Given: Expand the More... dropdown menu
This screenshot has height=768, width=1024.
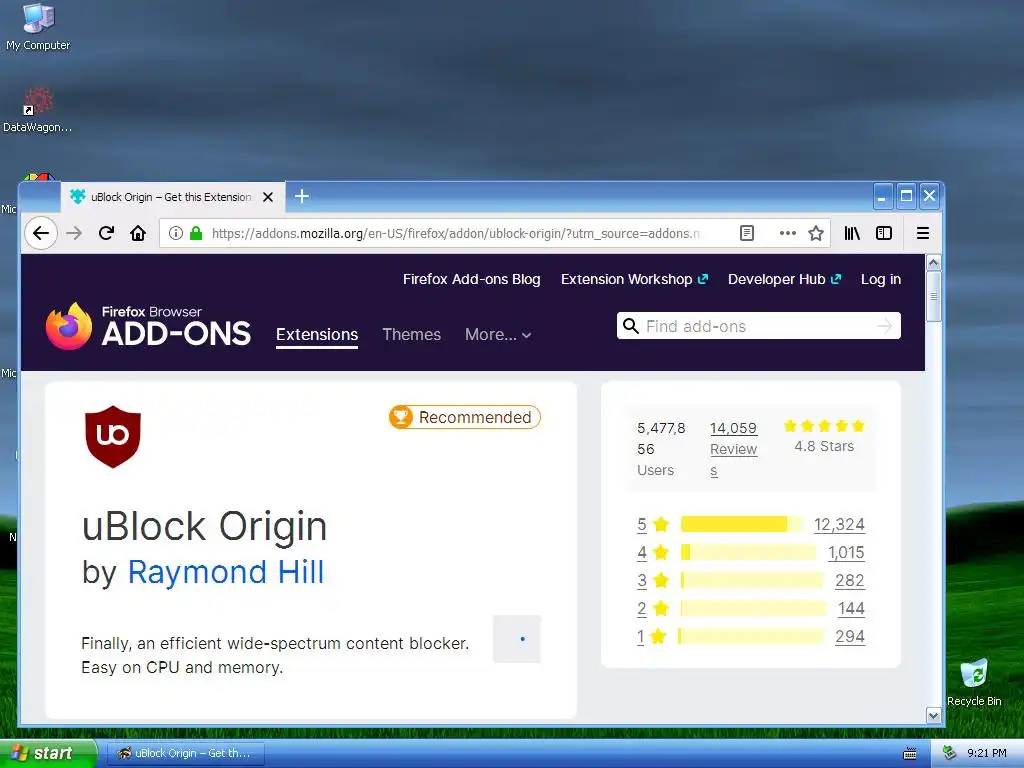Looking at the screenshot, I should coord(498,335).
